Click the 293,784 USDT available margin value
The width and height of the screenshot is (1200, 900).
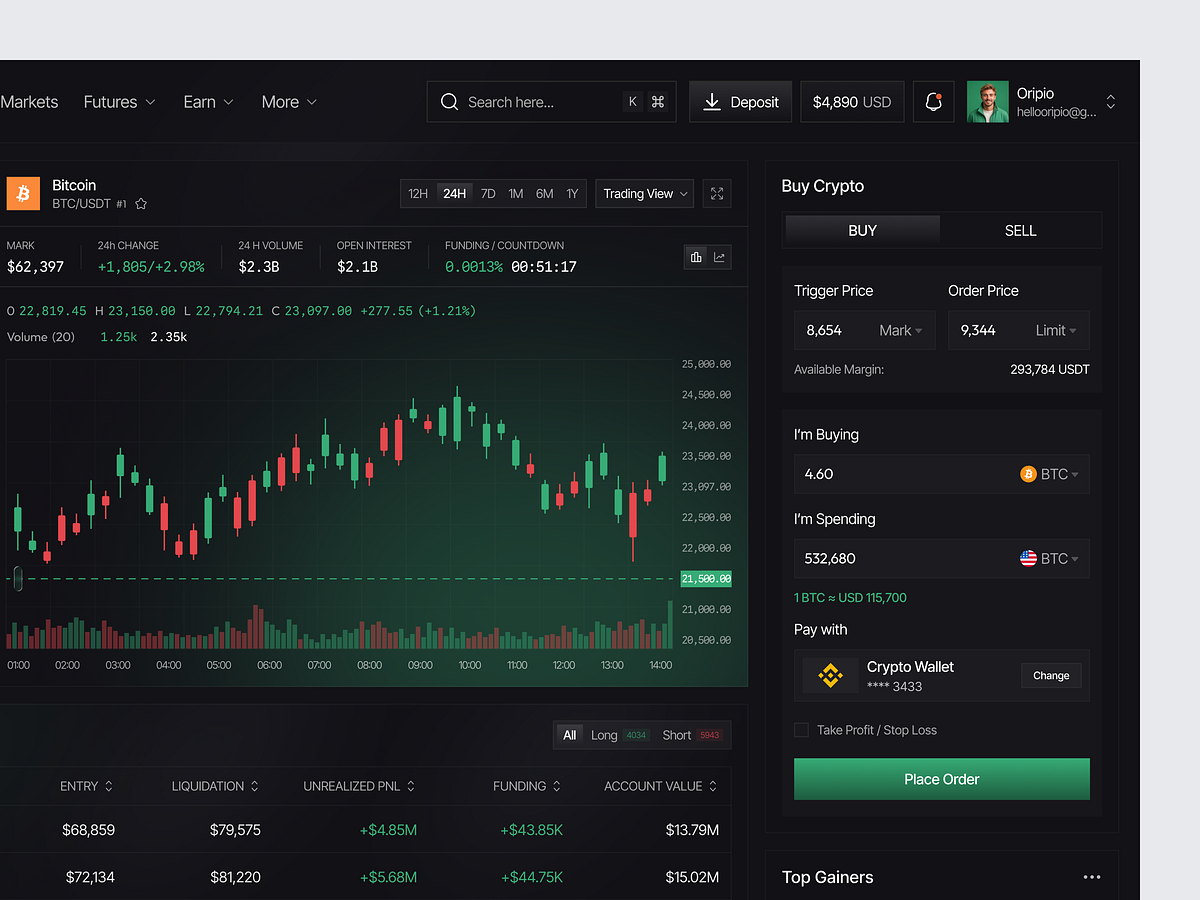click(x=1050, y=370)
